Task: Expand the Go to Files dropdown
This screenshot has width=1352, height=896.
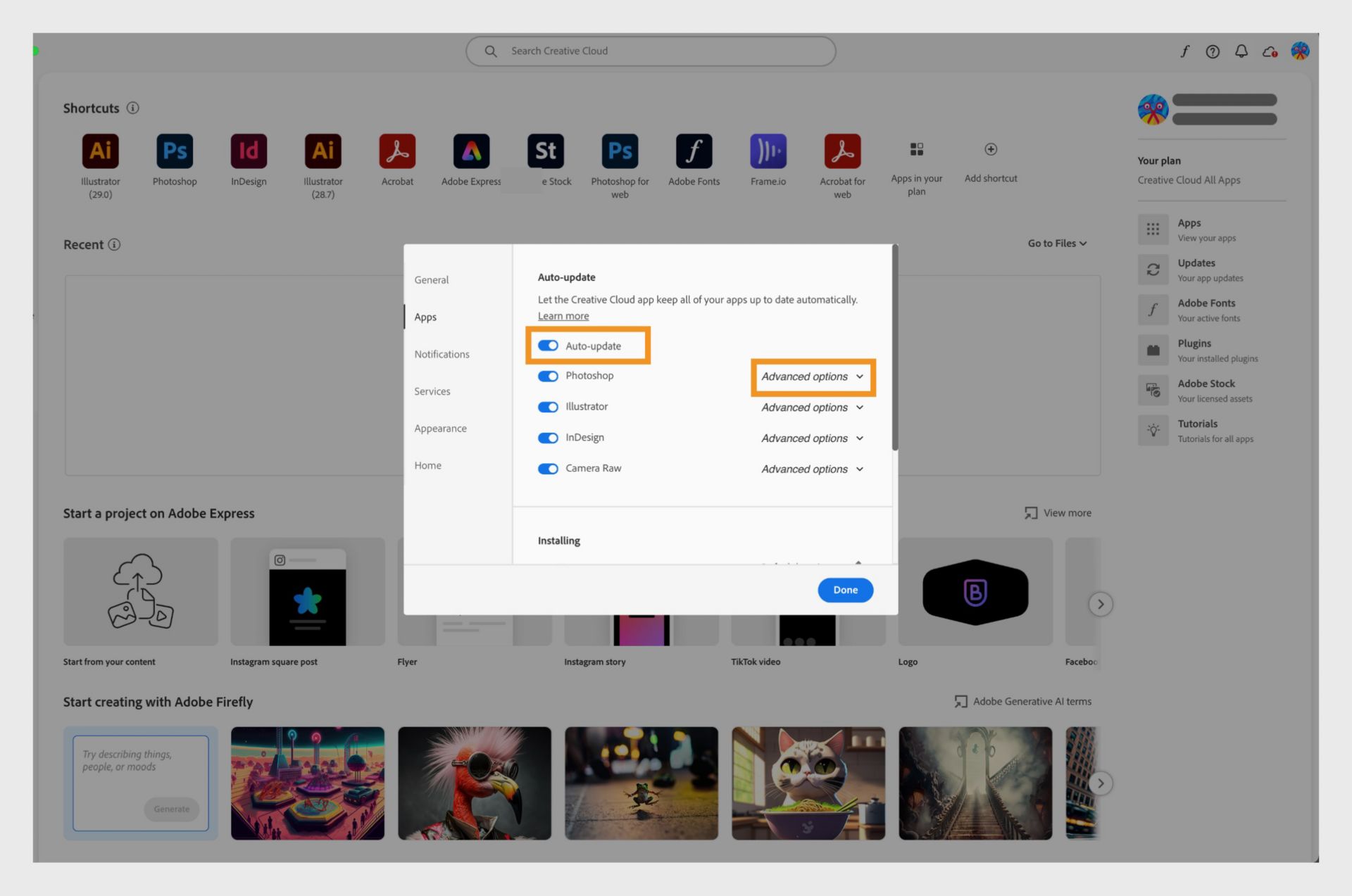Action: pyautogui.click(x=1056, y=243)
